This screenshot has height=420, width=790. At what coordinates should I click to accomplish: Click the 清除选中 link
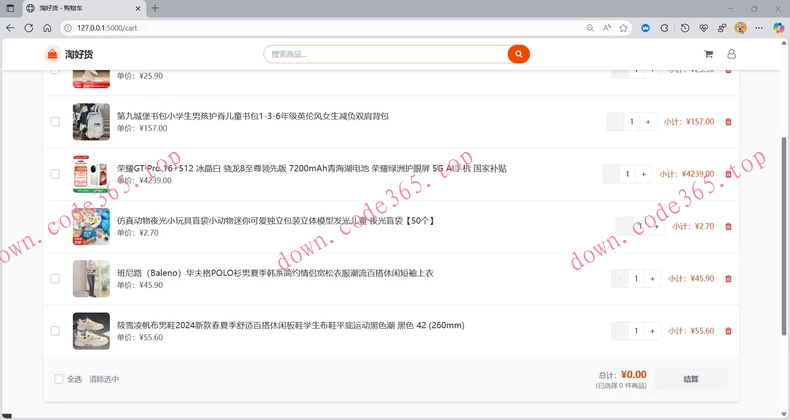(x=104, y=379)
